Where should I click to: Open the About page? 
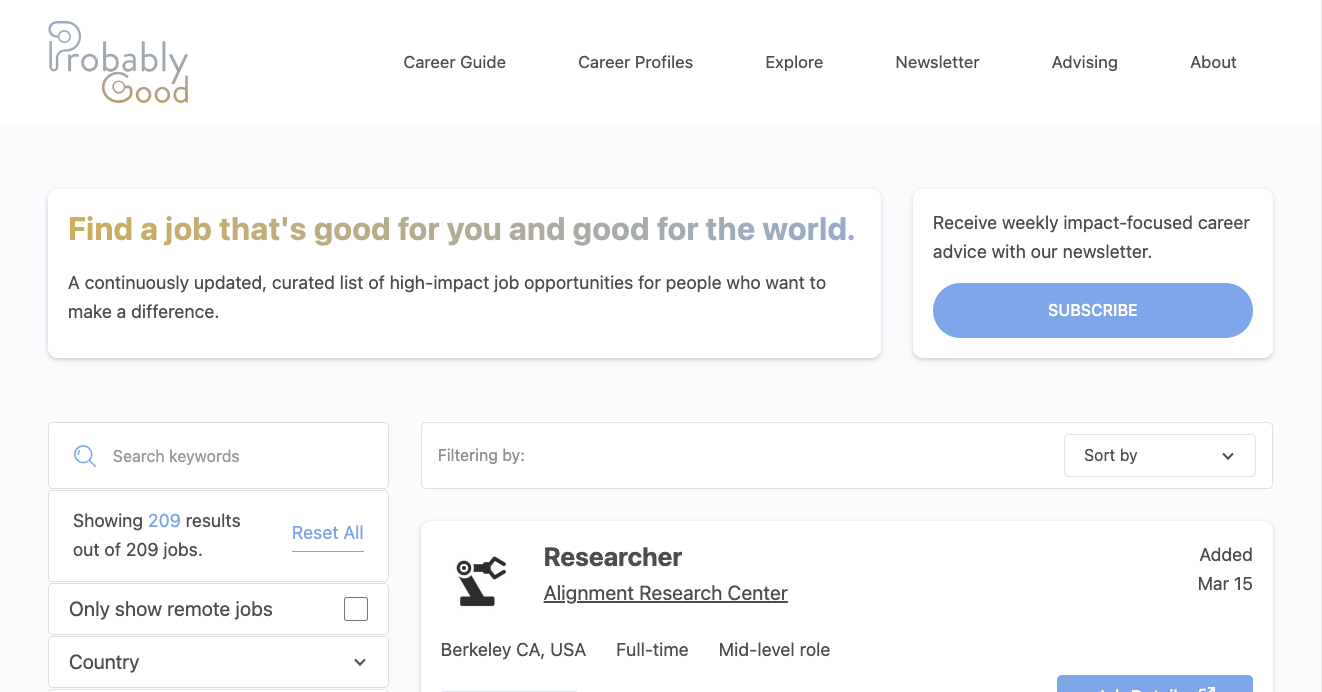click(x=1213, y=62)
